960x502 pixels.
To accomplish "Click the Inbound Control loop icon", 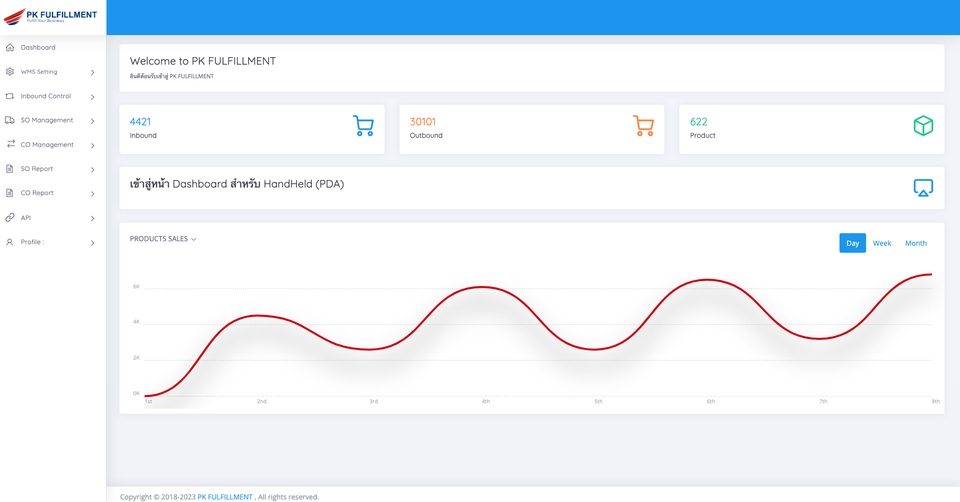I will [10, 96].
